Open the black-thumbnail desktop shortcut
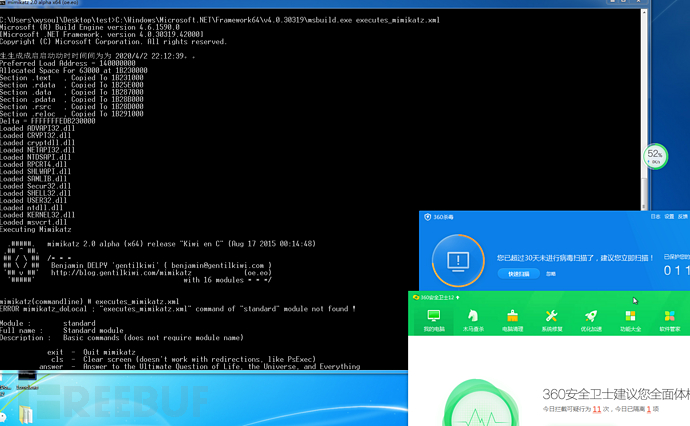 tap(27, 381)
